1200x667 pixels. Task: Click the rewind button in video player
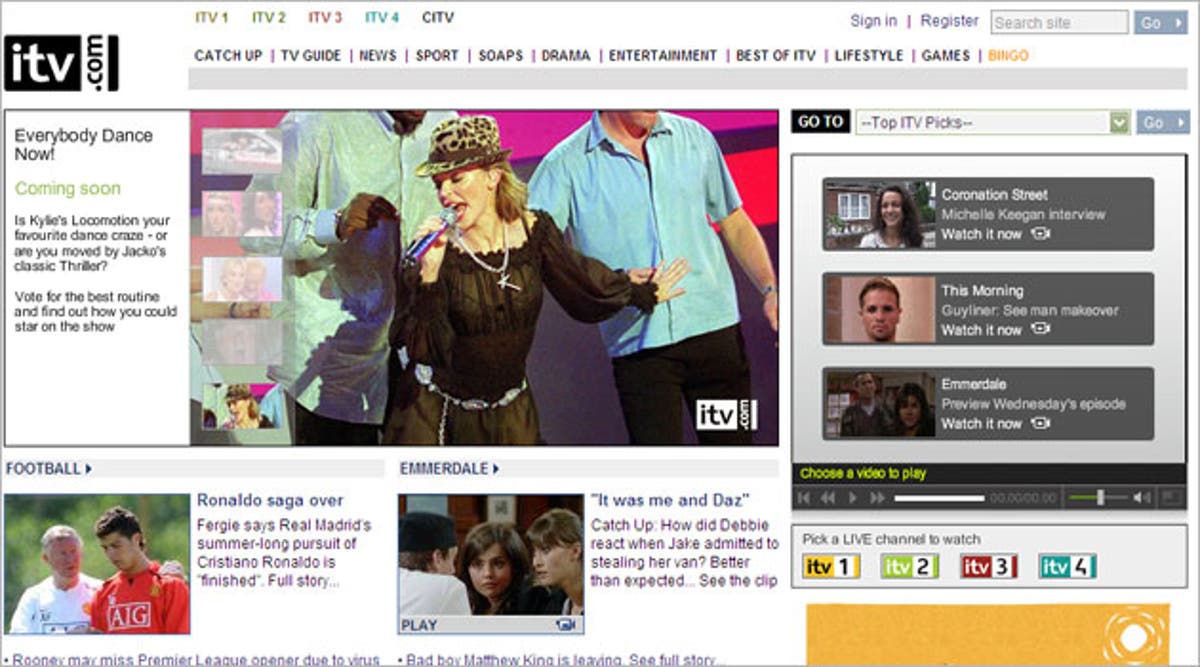coord(828,497)
